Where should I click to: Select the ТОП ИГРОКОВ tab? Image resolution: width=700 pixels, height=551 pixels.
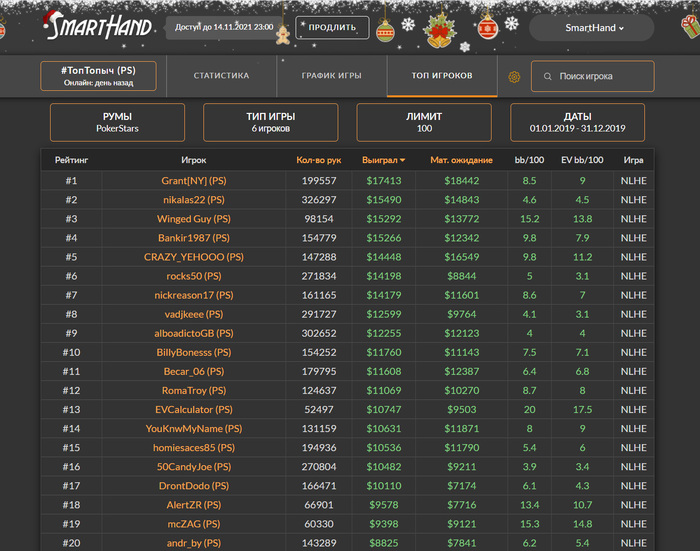tap(442, 76)
